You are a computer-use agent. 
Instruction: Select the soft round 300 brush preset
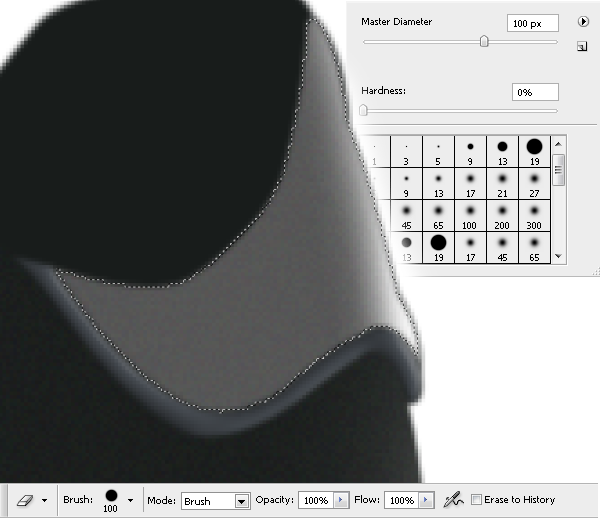(x=534, y=214)
